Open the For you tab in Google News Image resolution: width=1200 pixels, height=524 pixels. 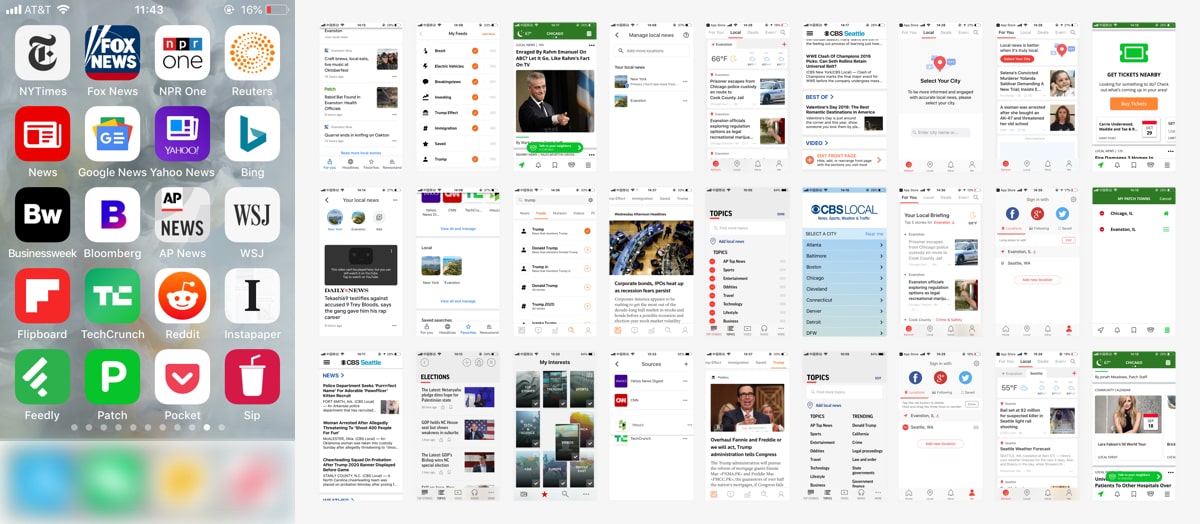(x=330, y=163)
